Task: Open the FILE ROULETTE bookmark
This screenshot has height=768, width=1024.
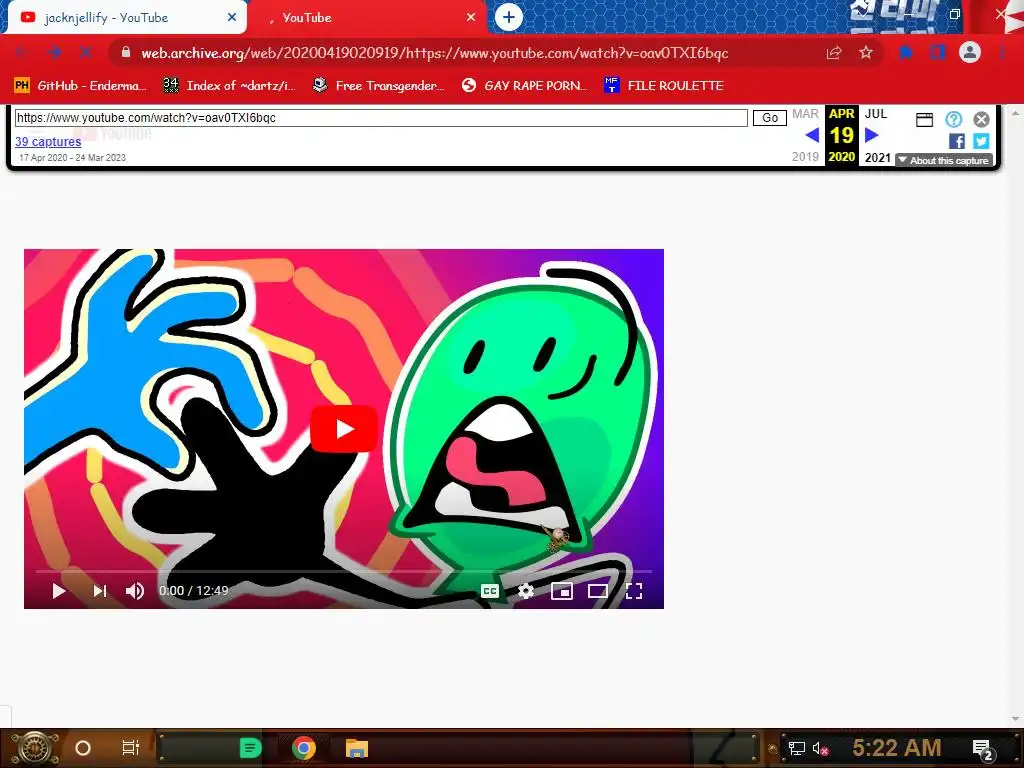Action: (664, 86)
